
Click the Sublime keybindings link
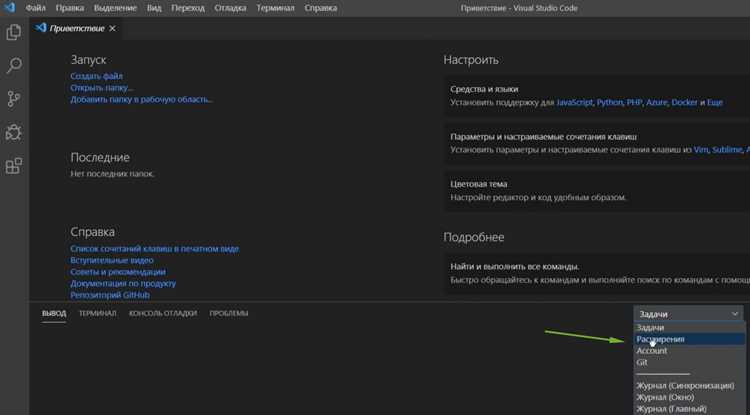[x=727, y=150]
